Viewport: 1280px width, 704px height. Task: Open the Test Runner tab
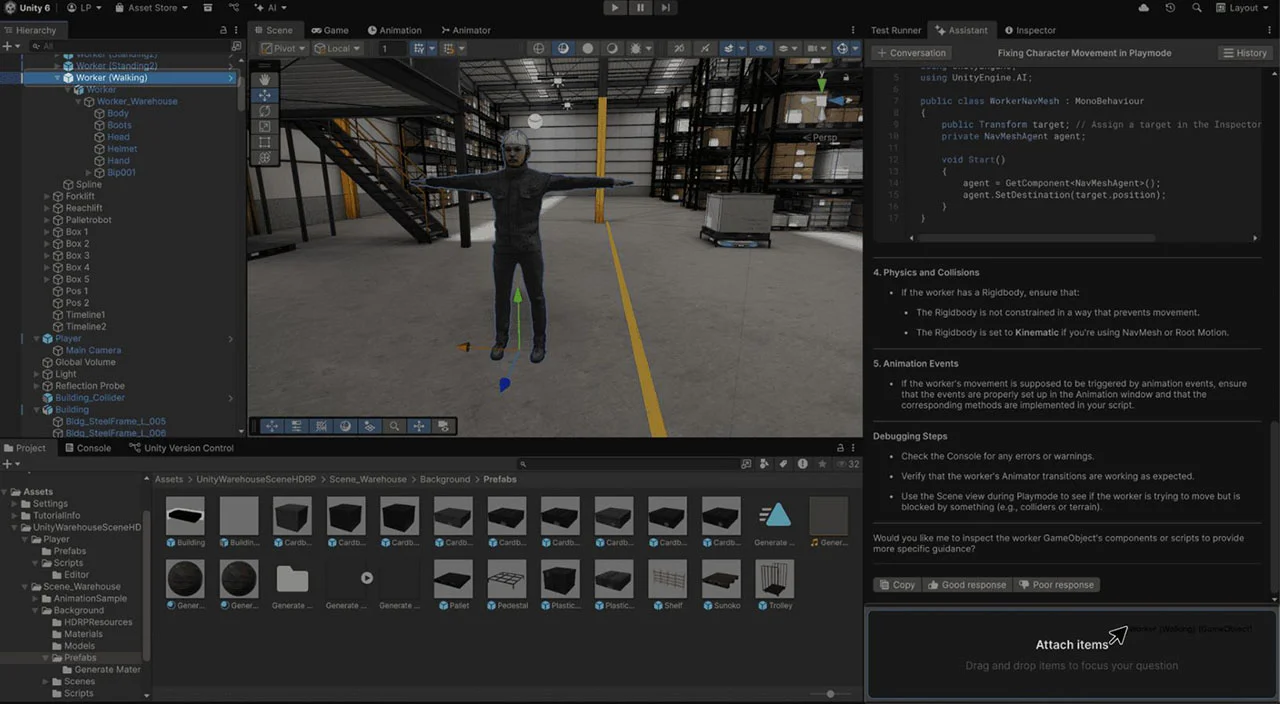pos(896,30)
